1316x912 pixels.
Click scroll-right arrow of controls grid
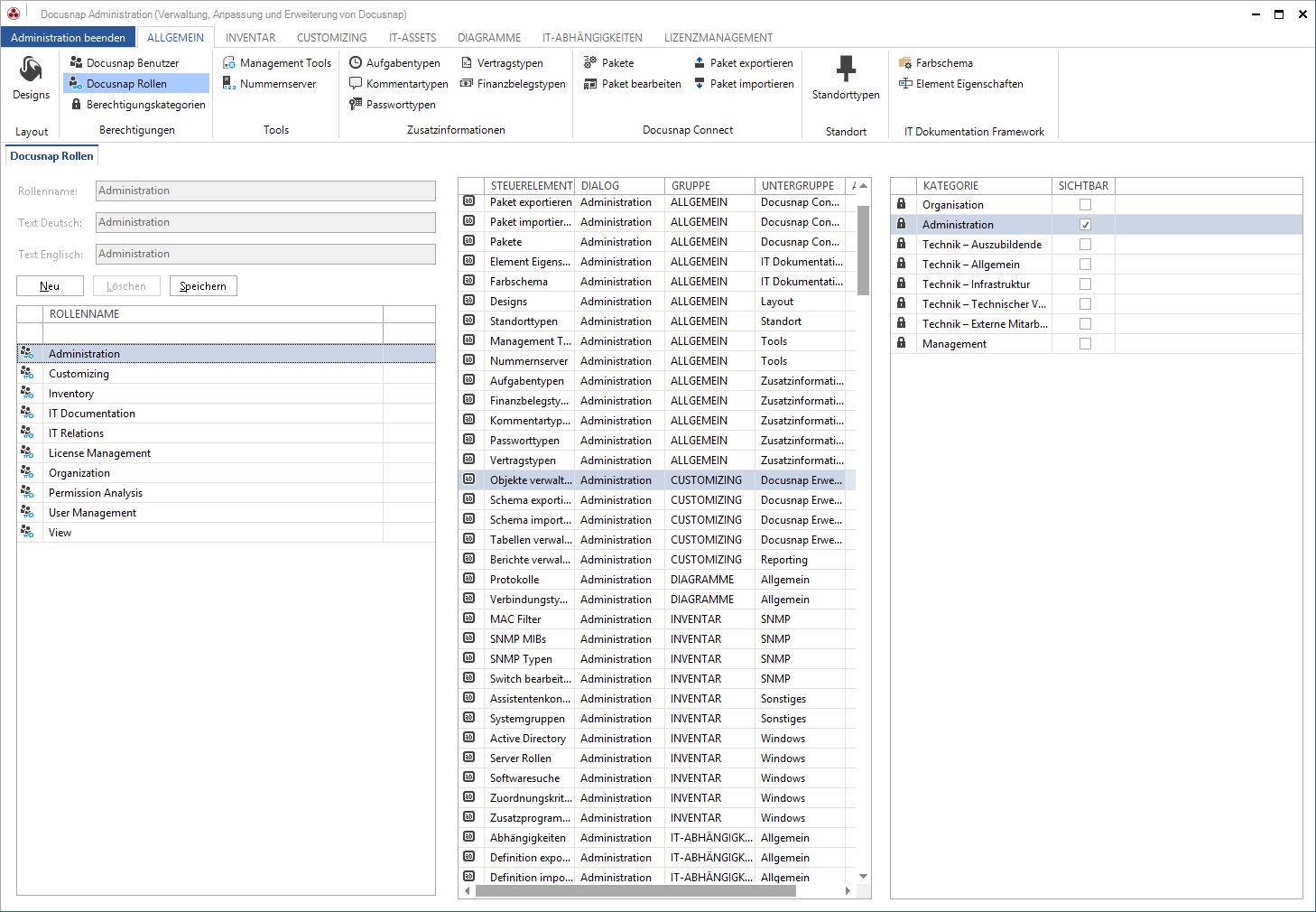click(x=848, y=891)
